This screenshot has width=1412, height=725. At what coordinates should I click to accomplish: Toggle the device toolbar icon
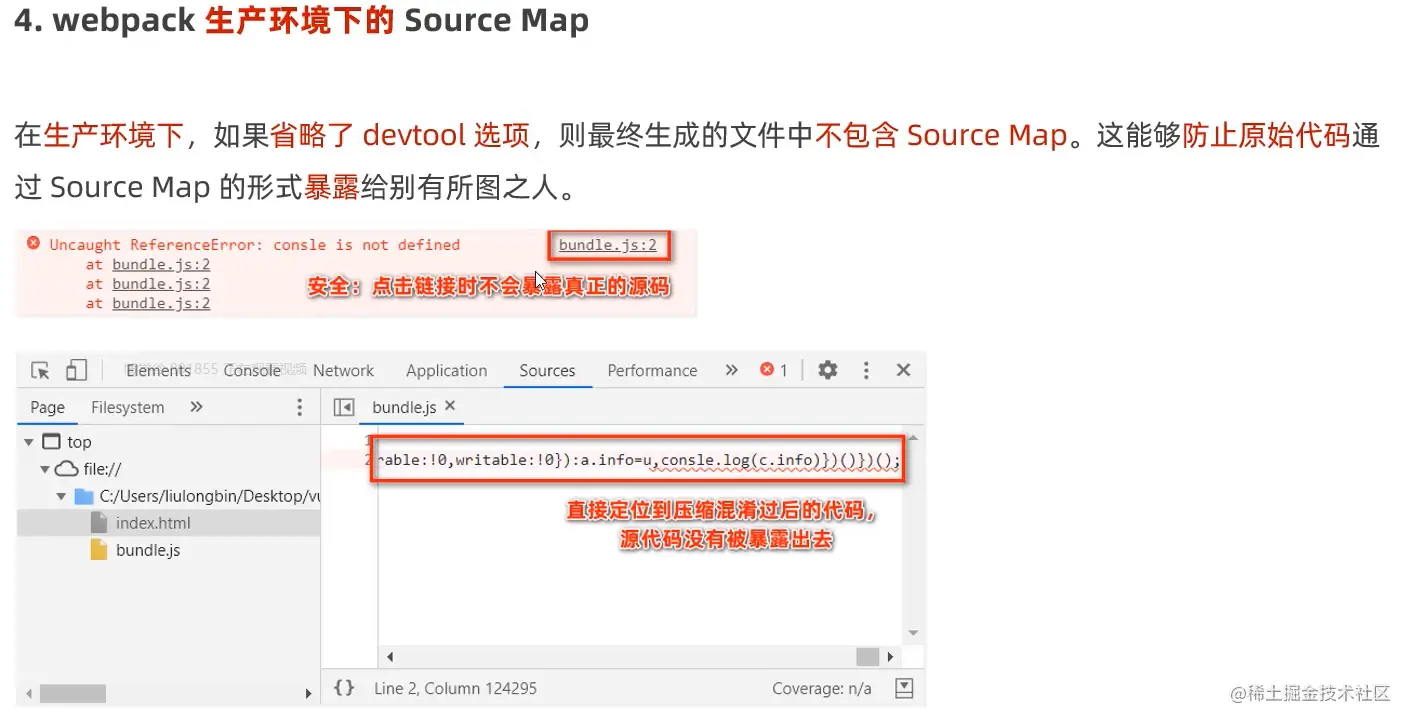coord(76,371)
